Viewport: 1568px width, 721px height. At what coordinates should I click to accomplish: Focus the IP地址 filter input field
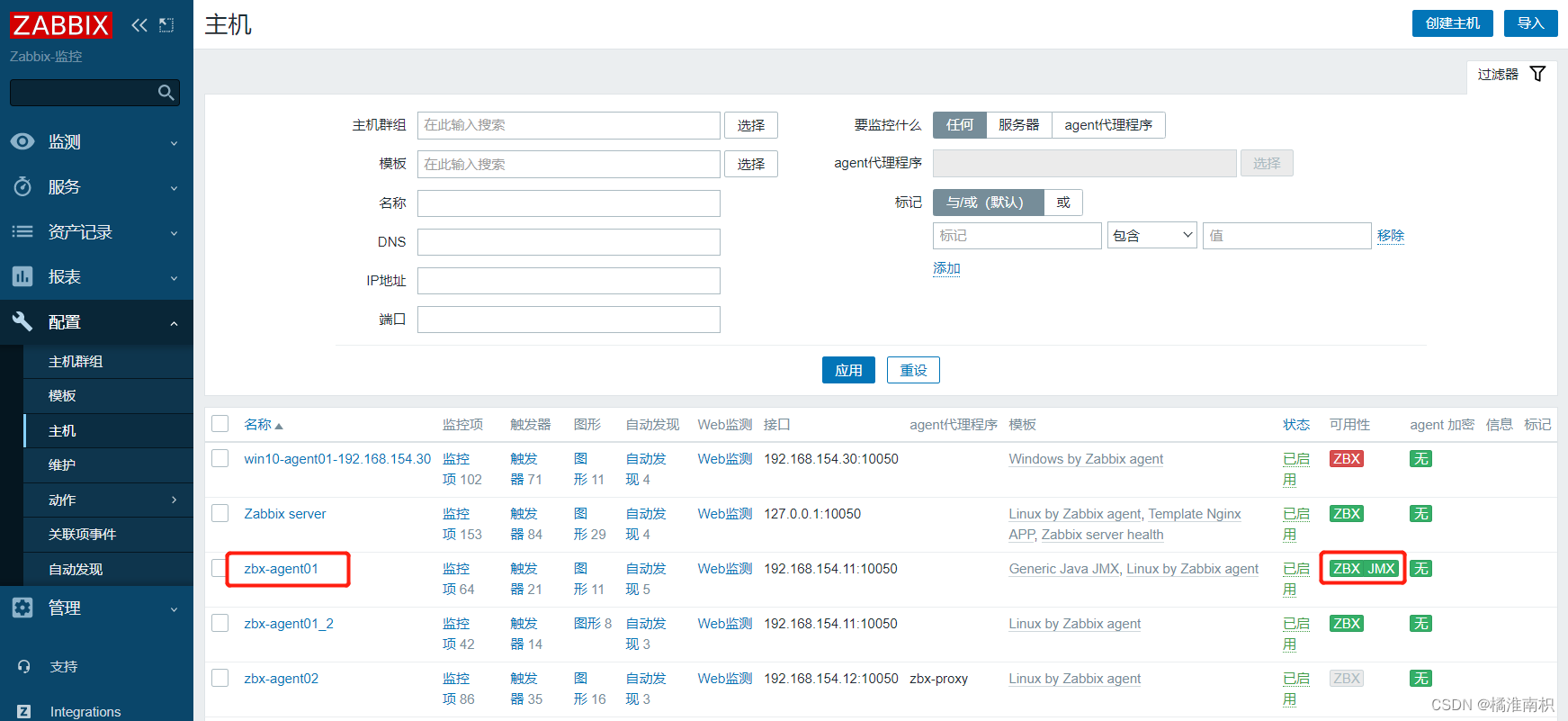click(x=569, y=281)
